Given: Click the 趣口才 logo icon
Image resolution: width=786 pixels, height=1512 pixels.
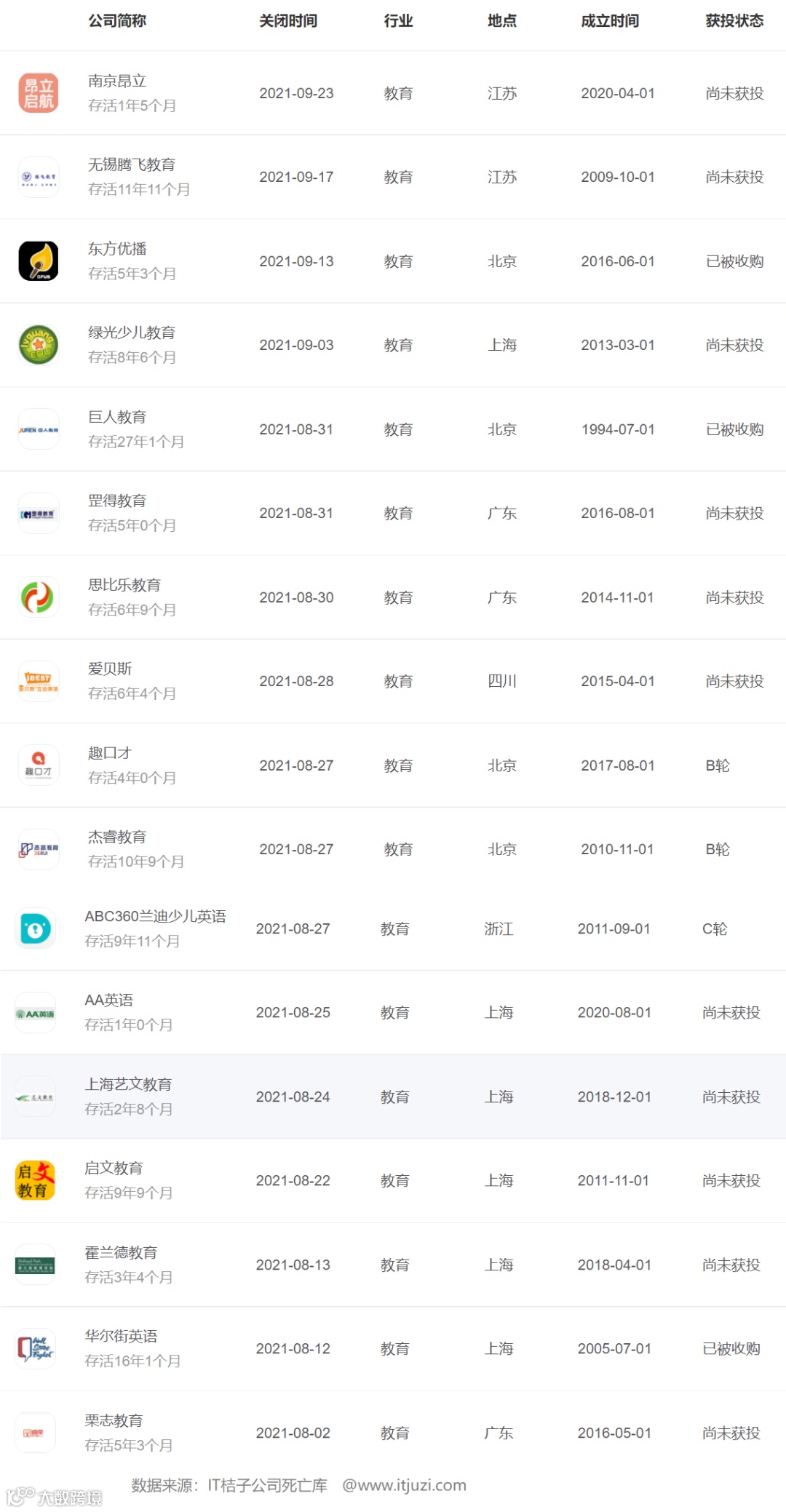Looking at the screenshot, I should tap(39, 765).
